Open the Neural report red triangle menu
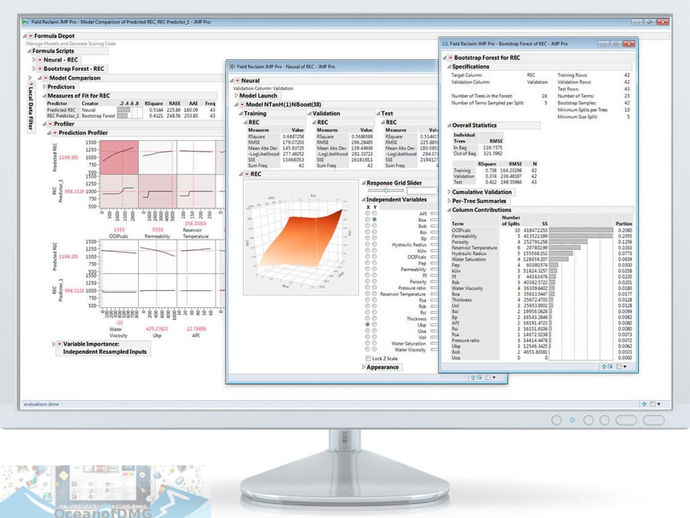This screenshot has height=518, width=690. 238,81
